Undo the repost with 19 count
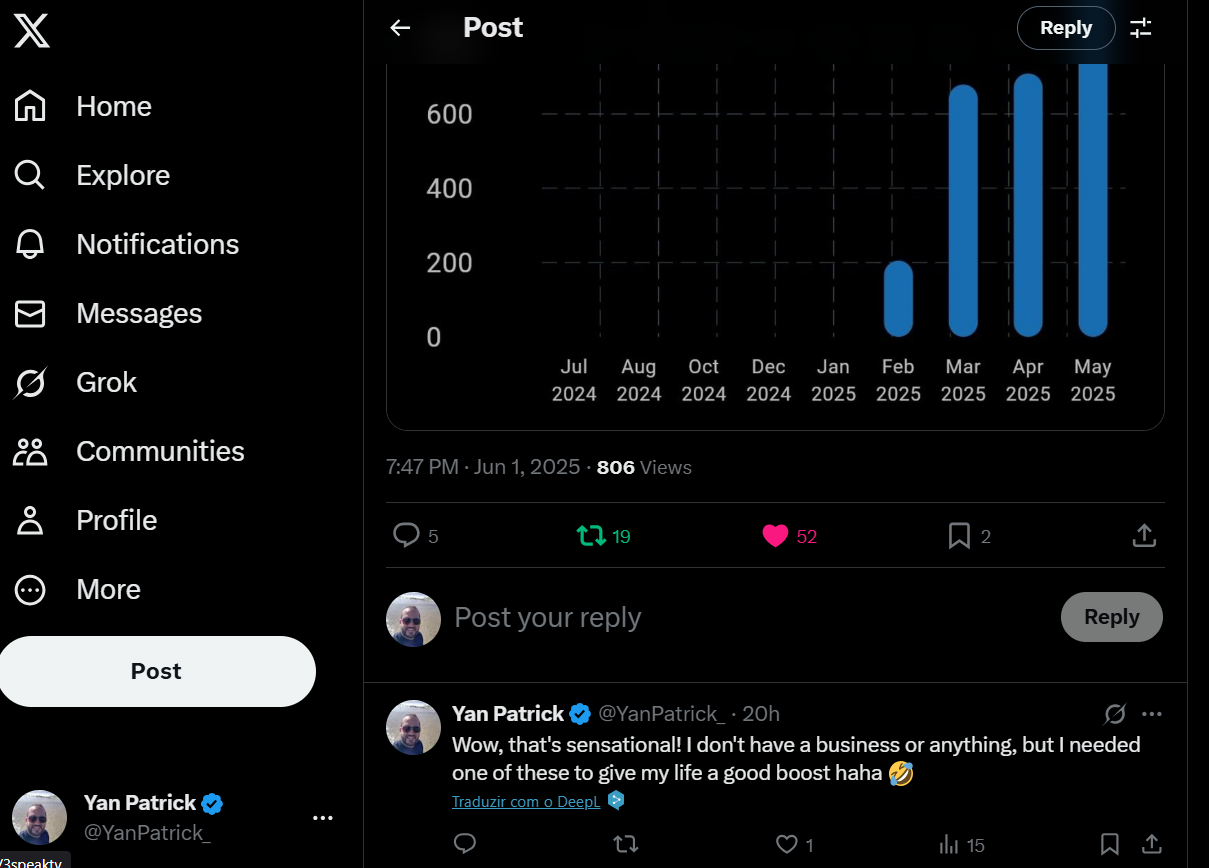 pos(592,536)
